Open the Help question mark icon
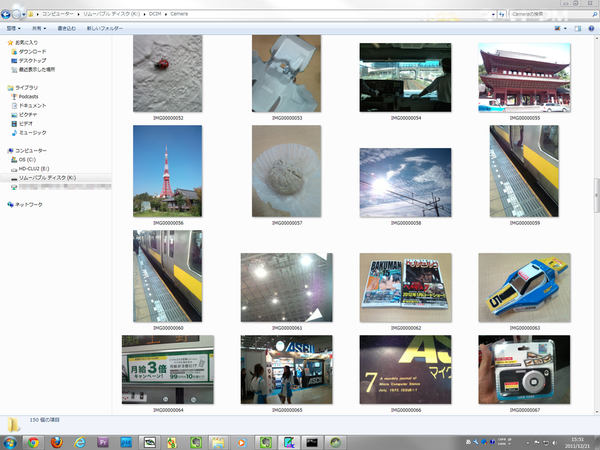Image resolution: width=600 pixels, height=450 pixels. tap(591, 28)
